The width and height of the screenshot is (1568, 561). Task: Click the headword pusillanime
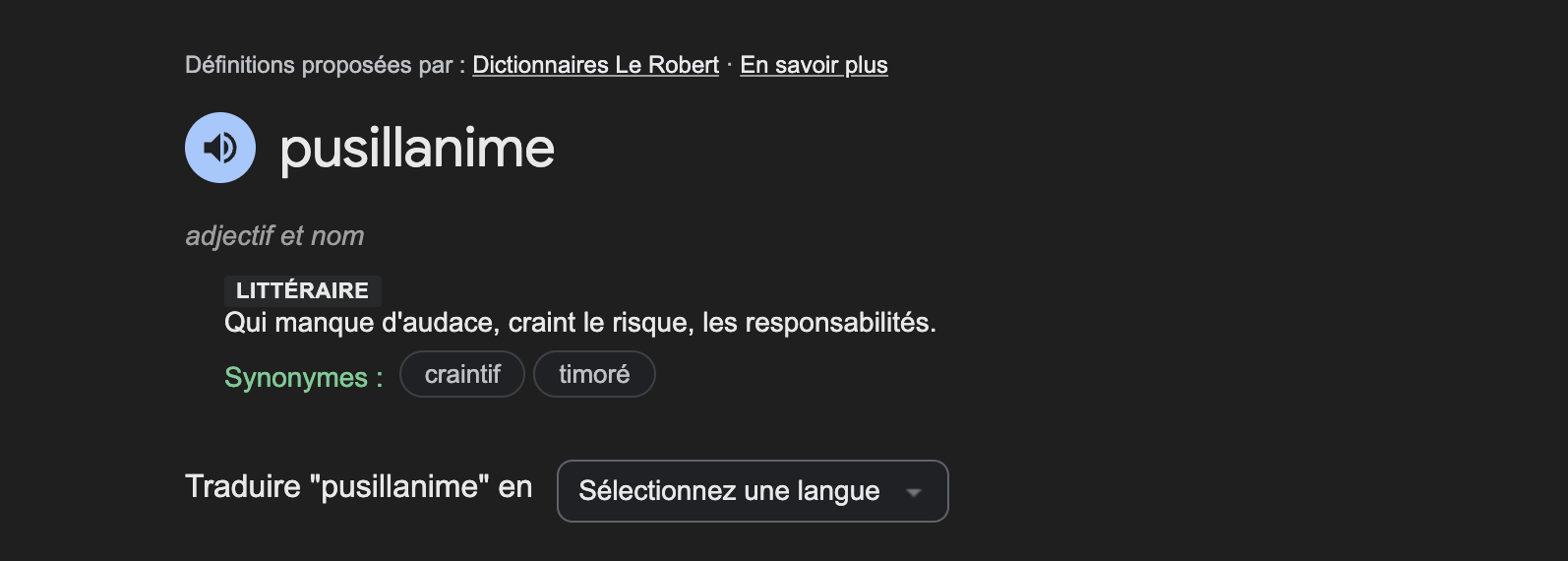[x=417, y=149]
